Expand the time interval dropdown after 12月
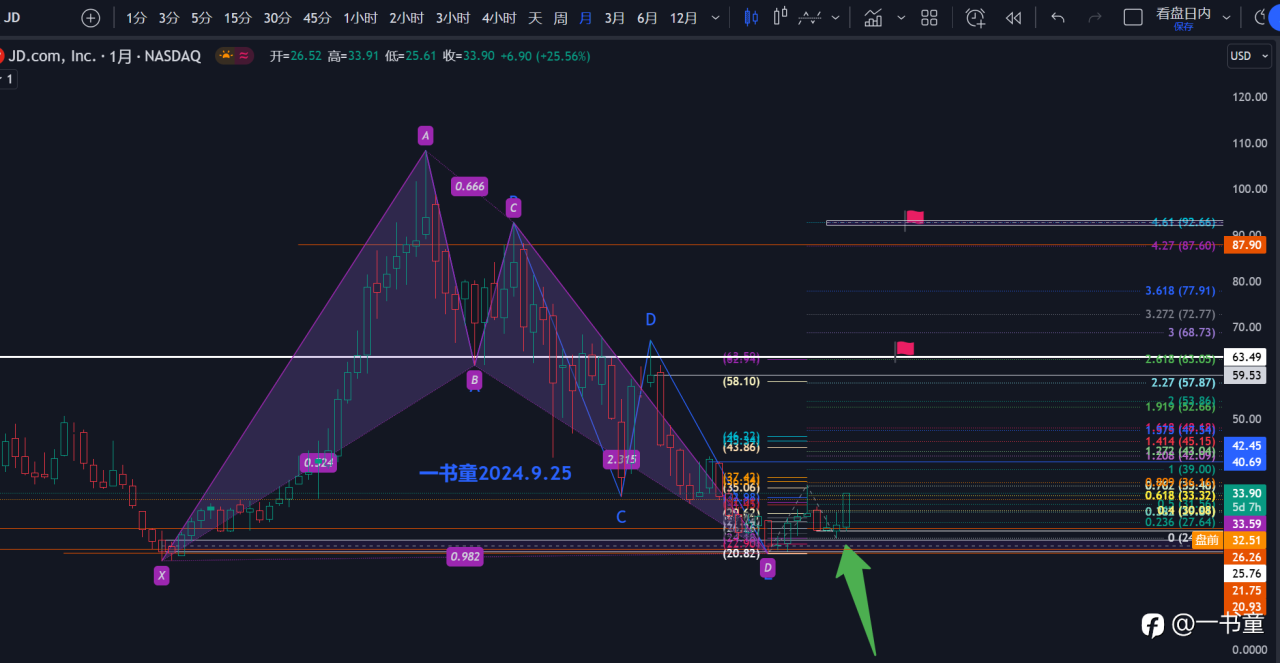Viewport: 1280px width, 663px height. pyautogui.click(x=715, y=18)
